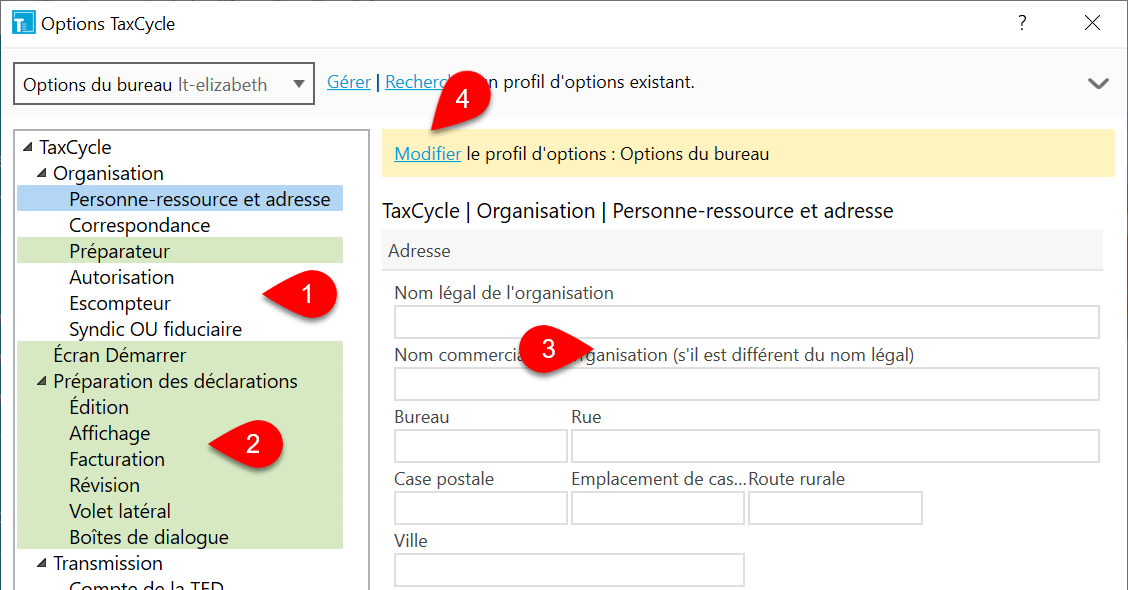Click the Gérer link
1128x590 pixels.
point(349,82)
